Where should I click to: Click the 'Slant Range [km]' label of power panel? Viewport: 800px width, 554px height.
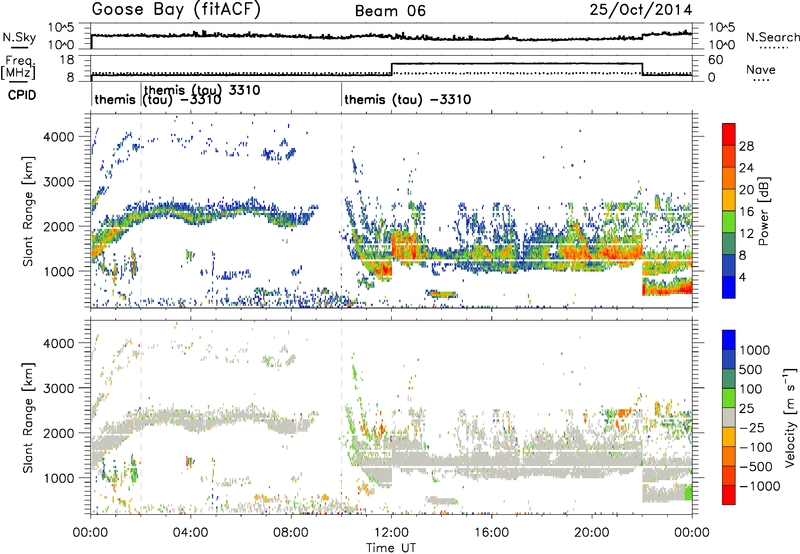point(28,211)
